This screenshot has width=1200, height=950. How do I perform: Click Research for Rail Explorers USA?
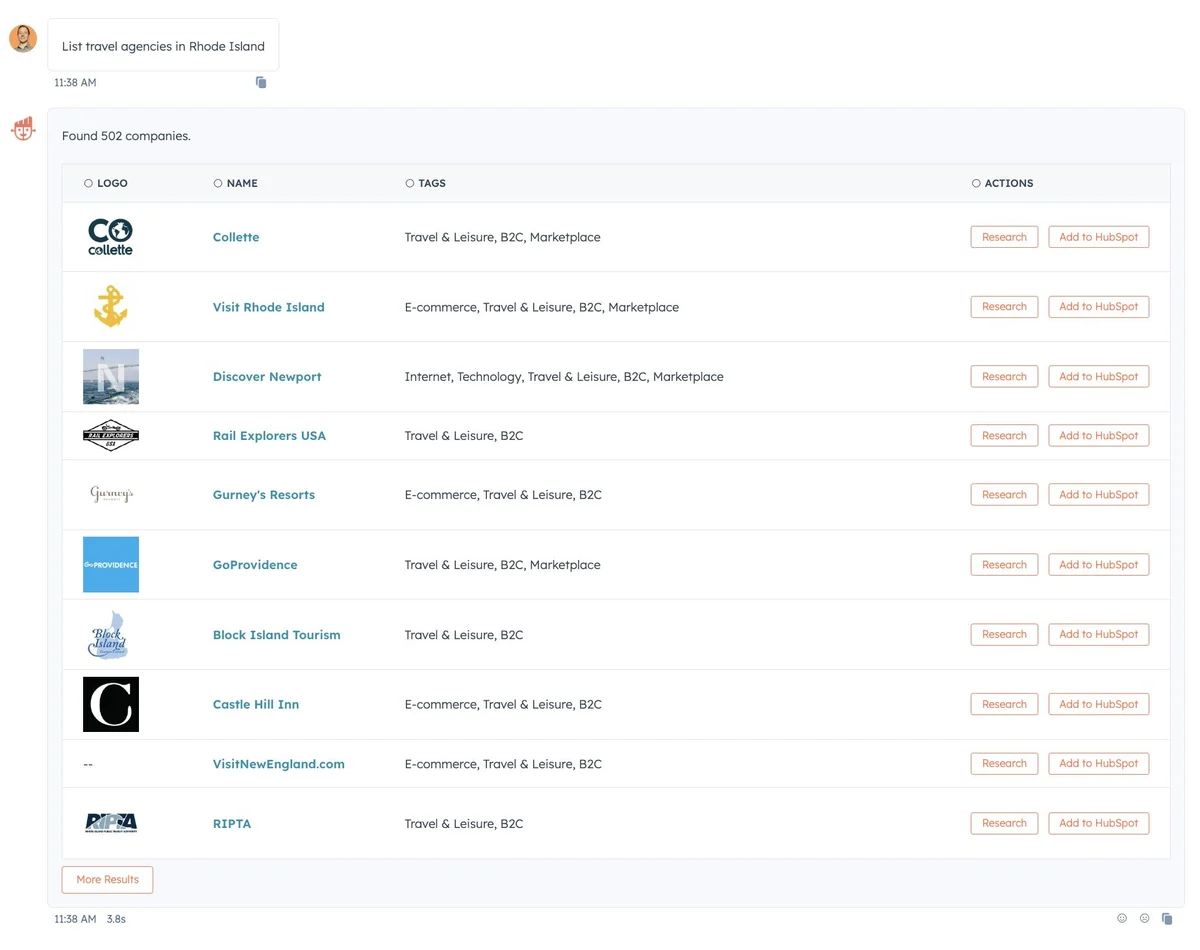click(1004, 436)
